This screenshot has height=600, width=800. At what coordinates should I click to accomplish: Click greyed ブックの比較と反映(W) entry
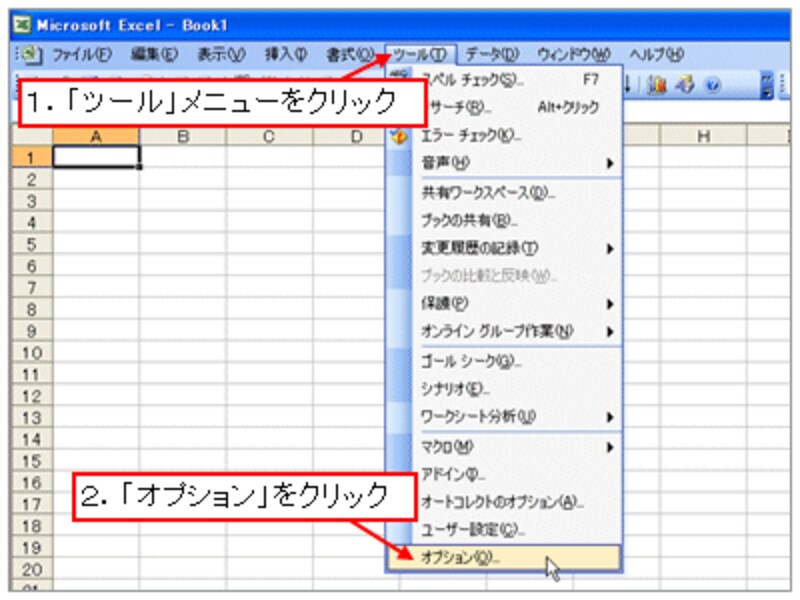point(504,276)
